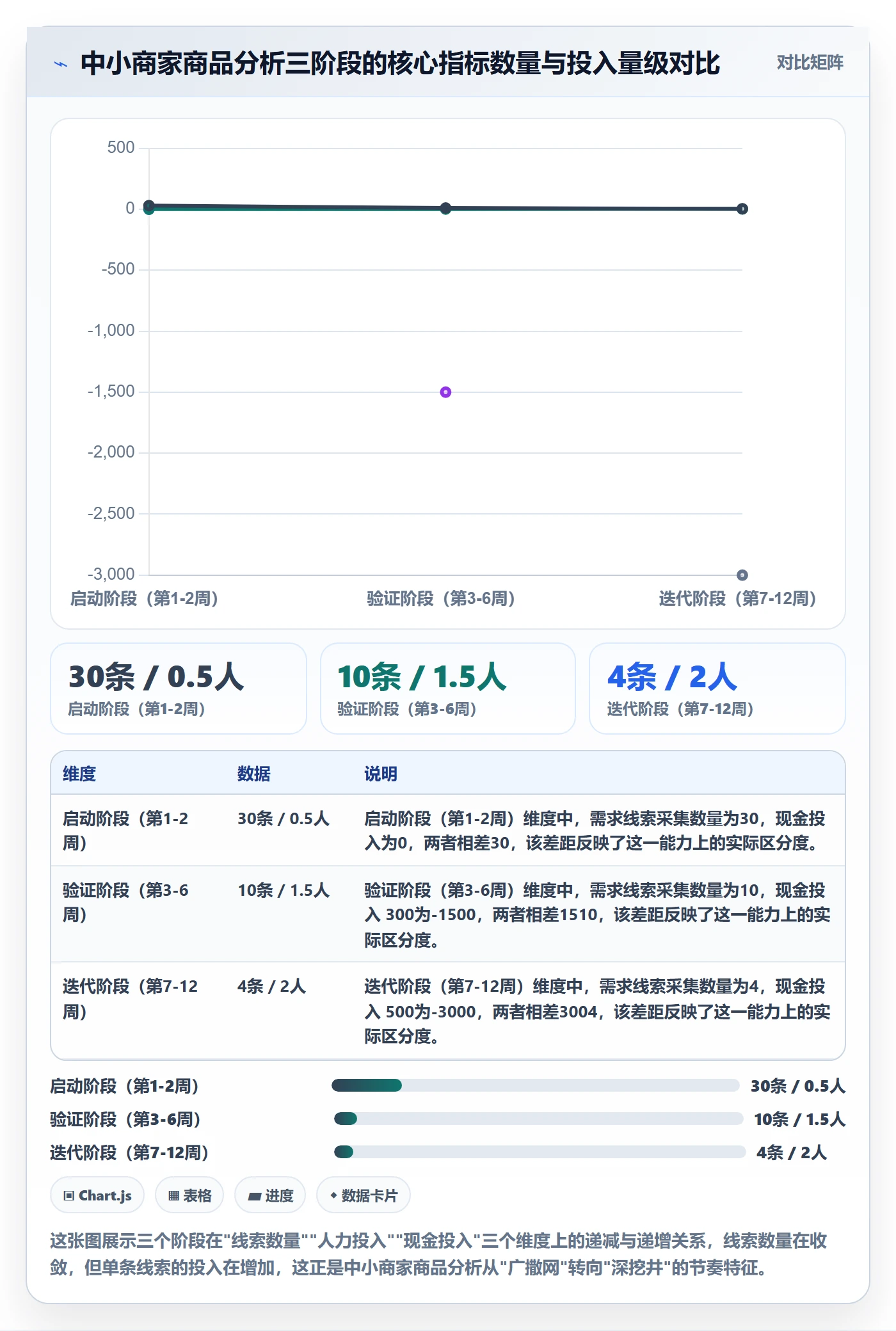This screenshot has width=896, height=1331.
Task: Click the 说明 column header
Action: coord(381,774)
